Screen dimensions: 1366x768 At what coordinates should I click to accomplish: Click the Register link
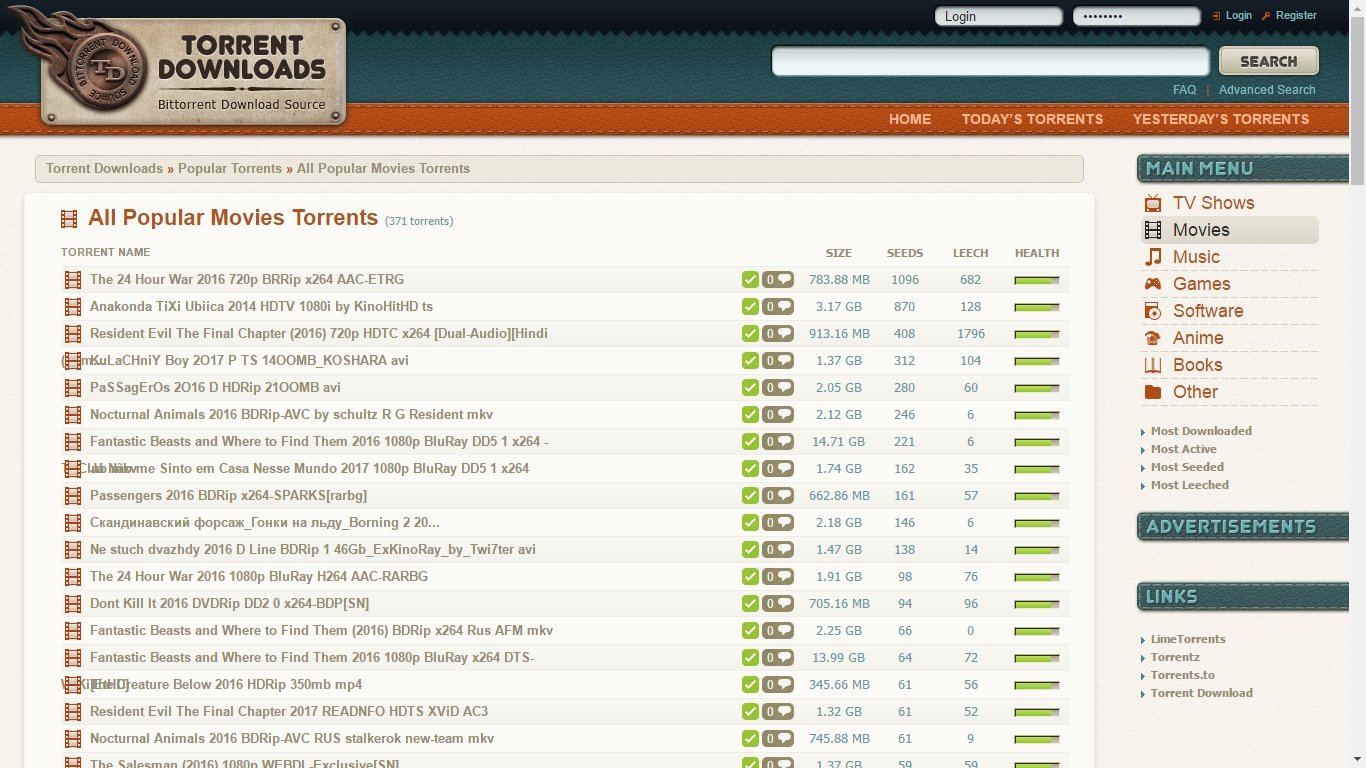(x=1296, y=15)
